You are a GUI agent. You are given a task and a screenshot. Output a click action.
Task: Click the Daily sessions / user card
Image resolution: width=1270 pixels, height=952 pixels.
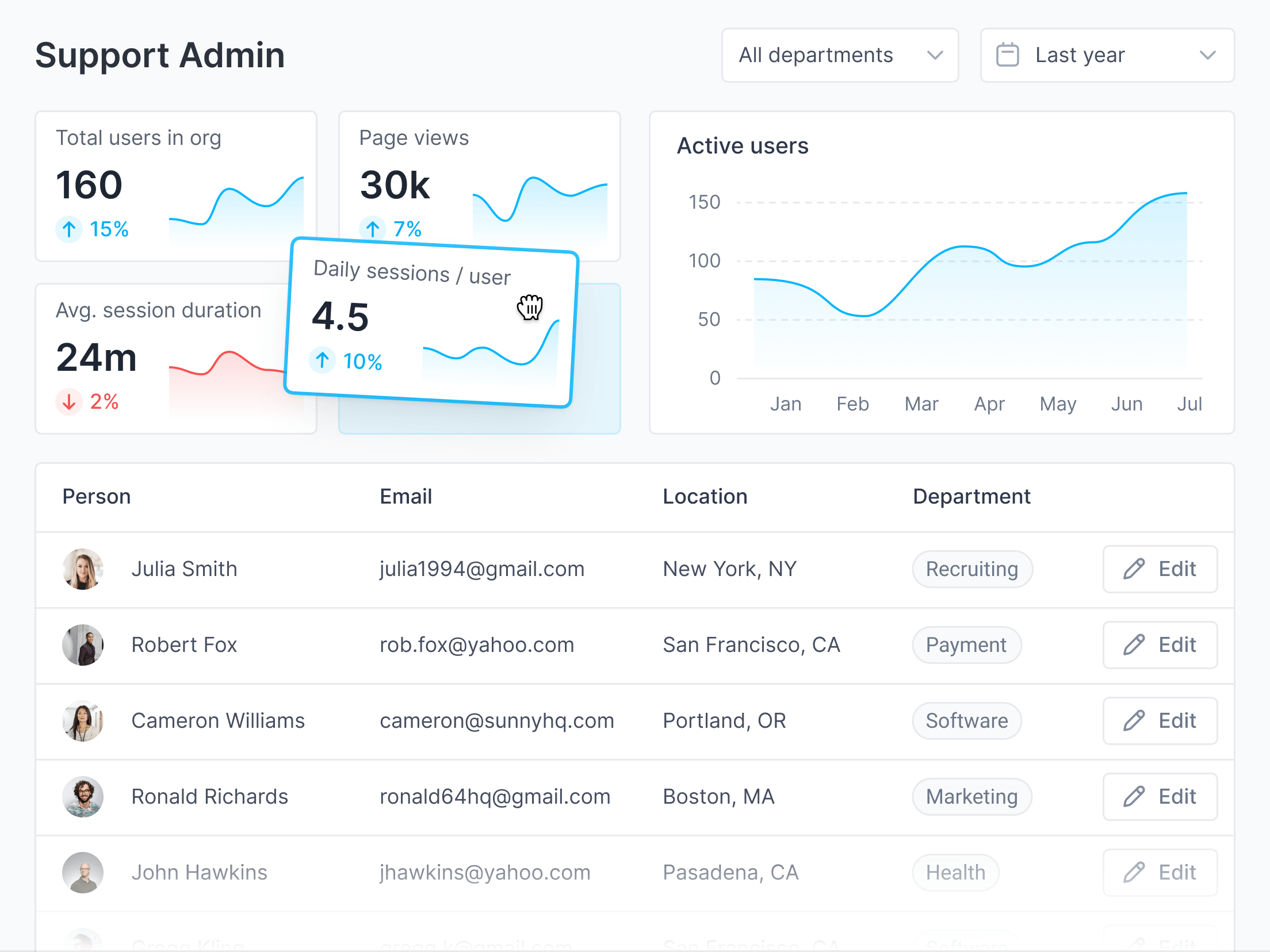click(x=431, y=322)
